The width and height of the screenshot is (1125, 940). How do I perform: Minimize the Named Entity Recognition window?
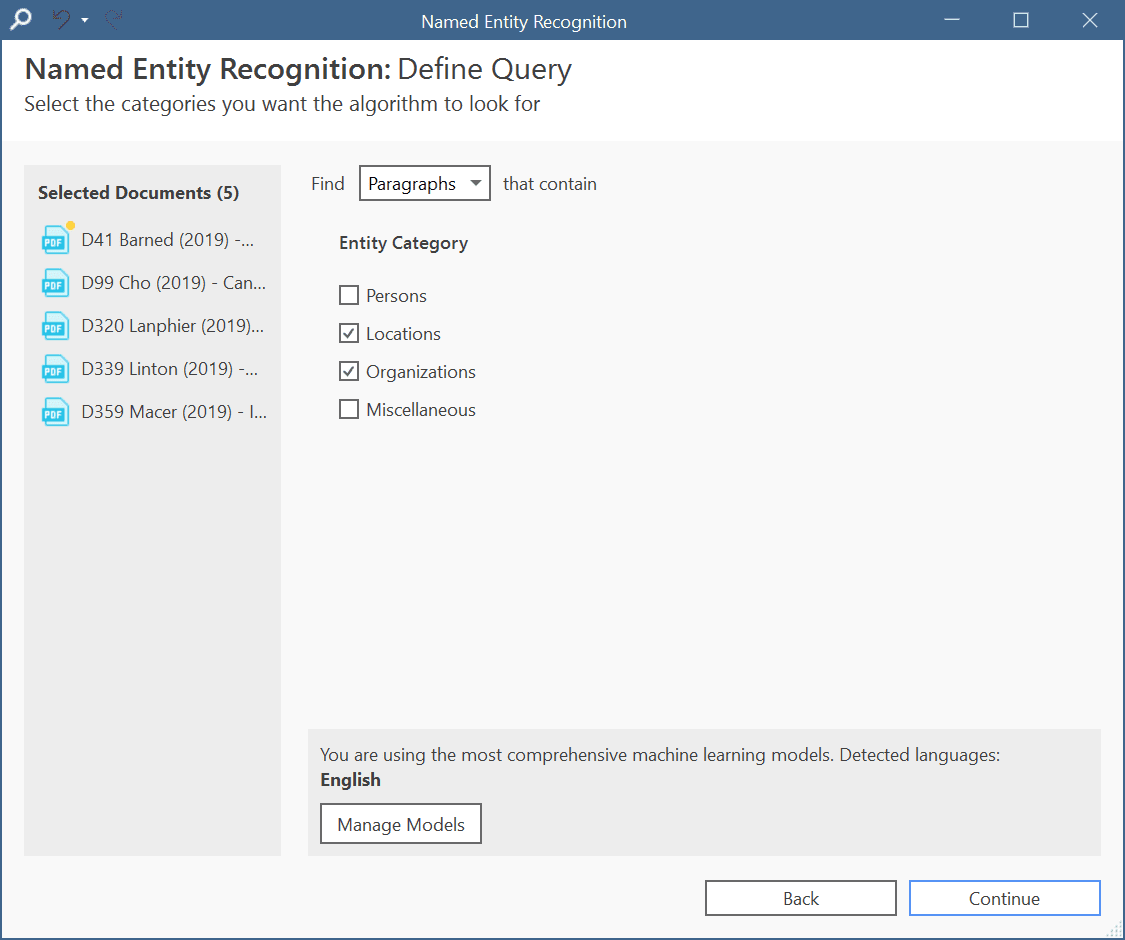(952, 20)
